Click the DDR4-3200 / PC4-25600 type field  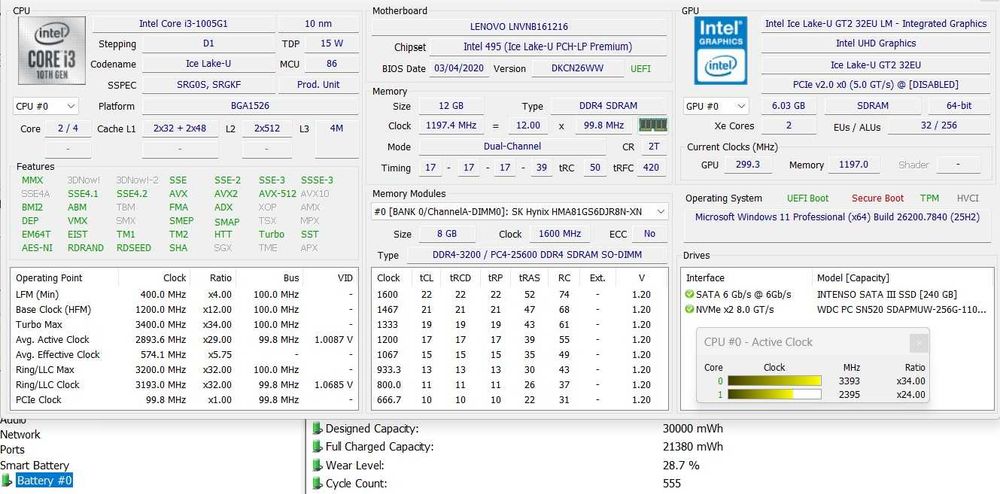(536, 255)
